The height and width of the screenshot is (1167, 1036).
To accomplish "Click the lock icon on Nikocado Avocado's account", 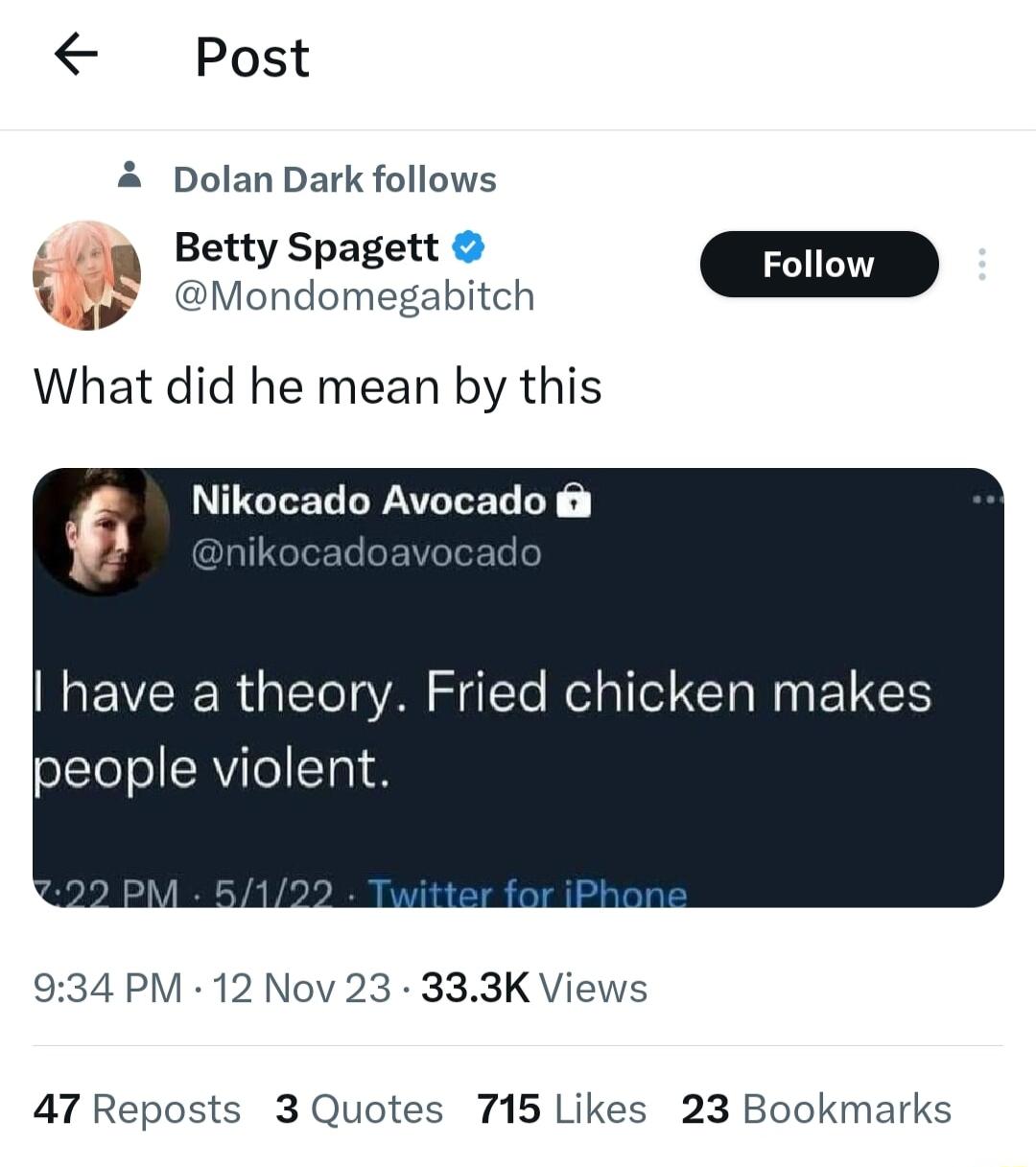I will click(x=573, y=501).
